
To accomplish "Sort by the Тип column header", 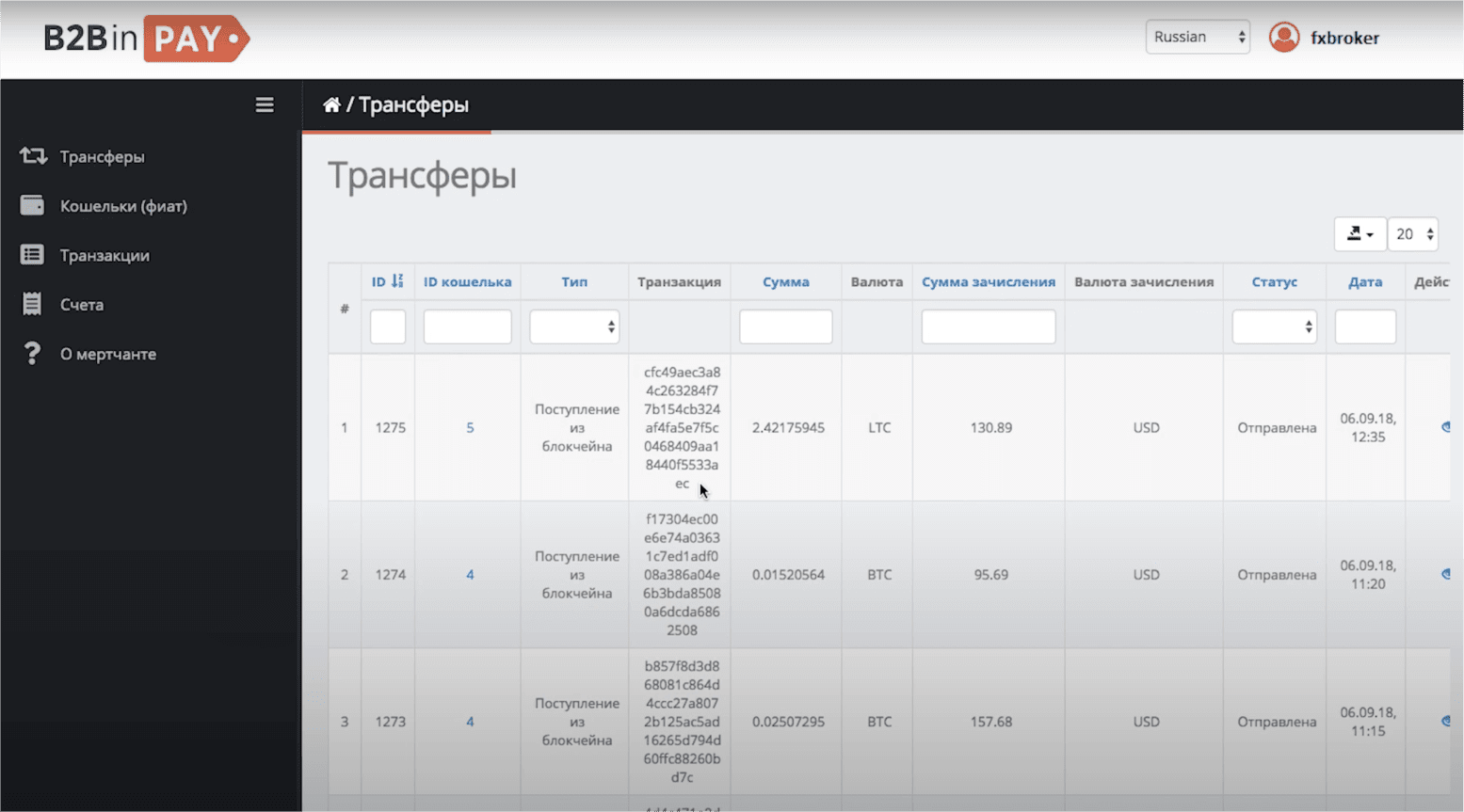I will pos(574,281).
